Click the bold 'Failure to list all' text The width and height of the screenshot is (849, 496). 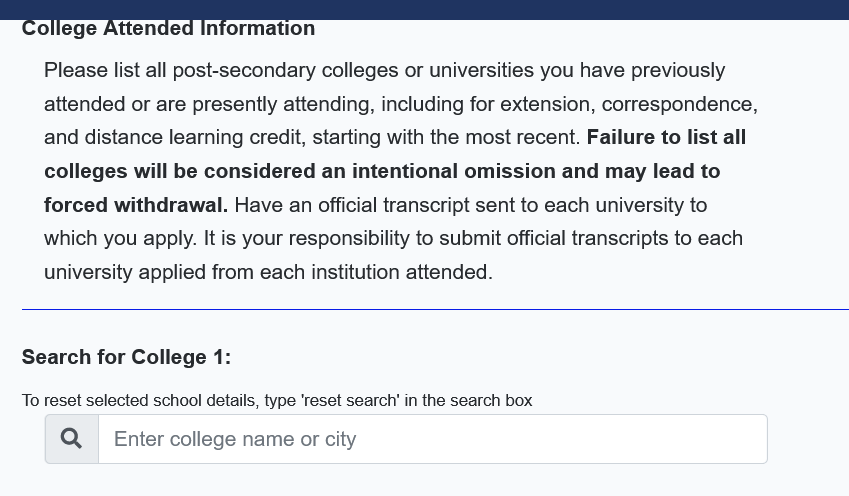point(666,137)
